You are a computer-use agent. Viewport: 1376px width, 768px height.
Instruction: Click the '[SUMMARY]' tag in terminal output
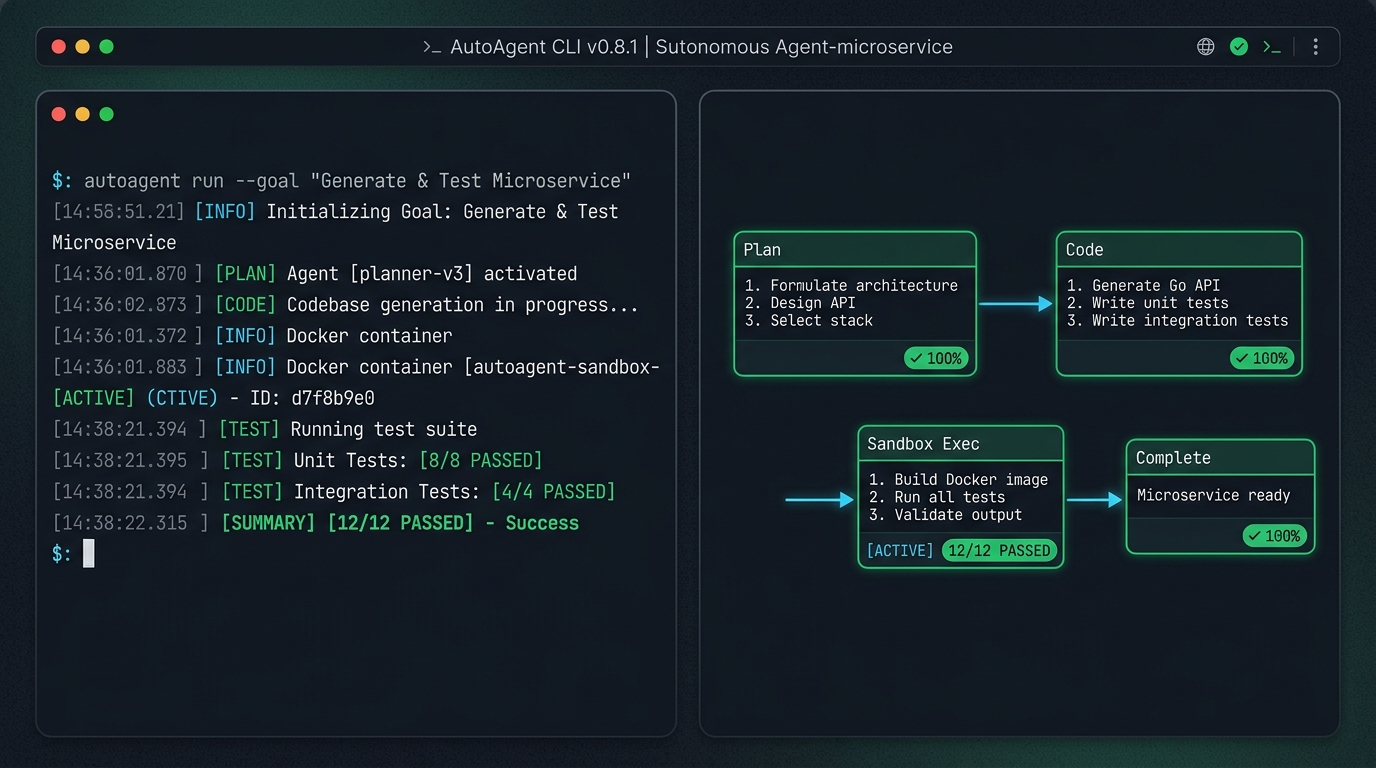tap(268, 523)
